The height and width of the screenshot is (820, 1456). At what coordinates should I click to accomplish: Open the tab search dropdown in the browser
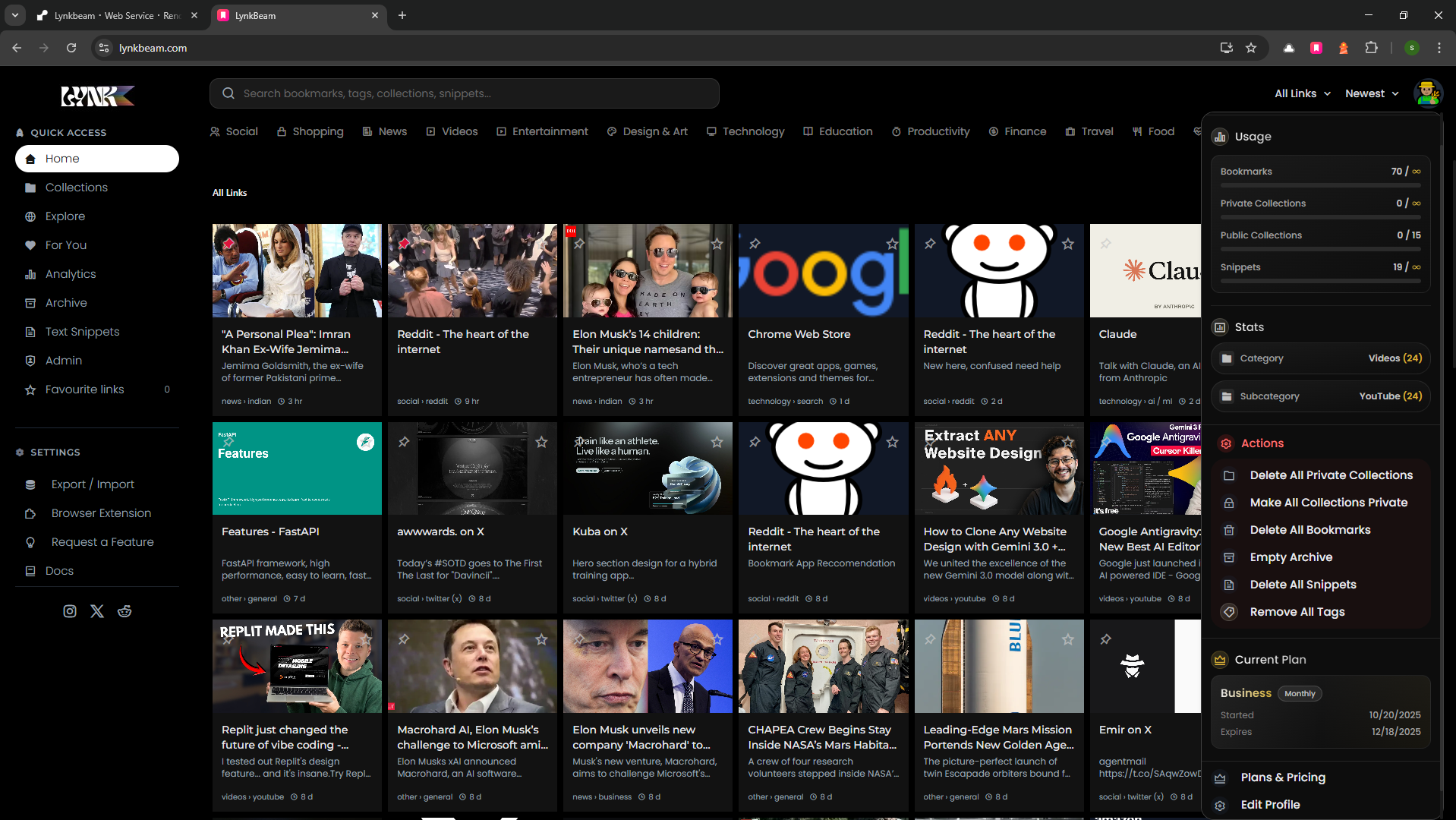(14, 15)
